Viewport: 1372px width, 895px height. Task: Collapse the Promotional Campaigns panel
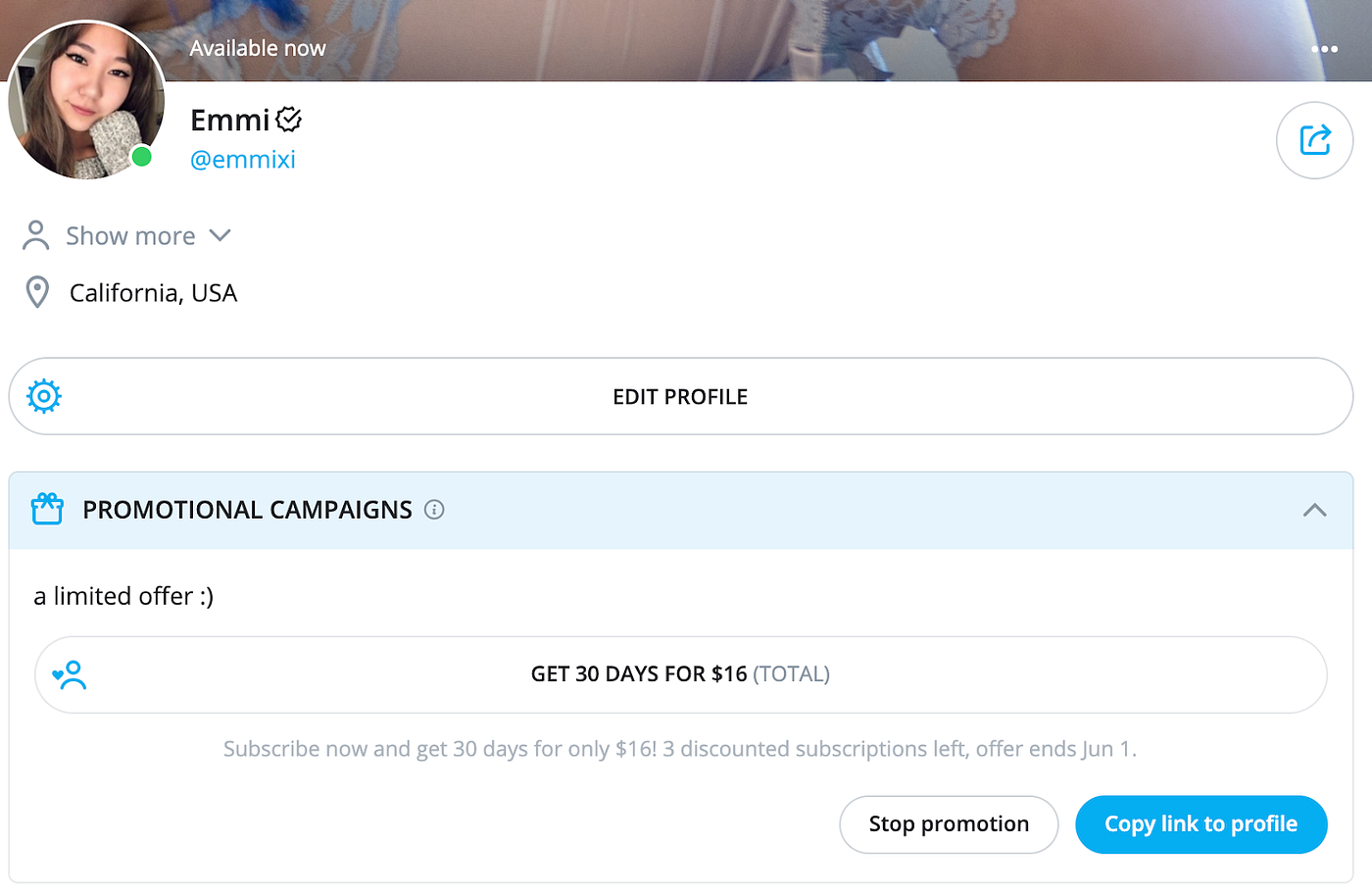click(x=1314, y=510)
